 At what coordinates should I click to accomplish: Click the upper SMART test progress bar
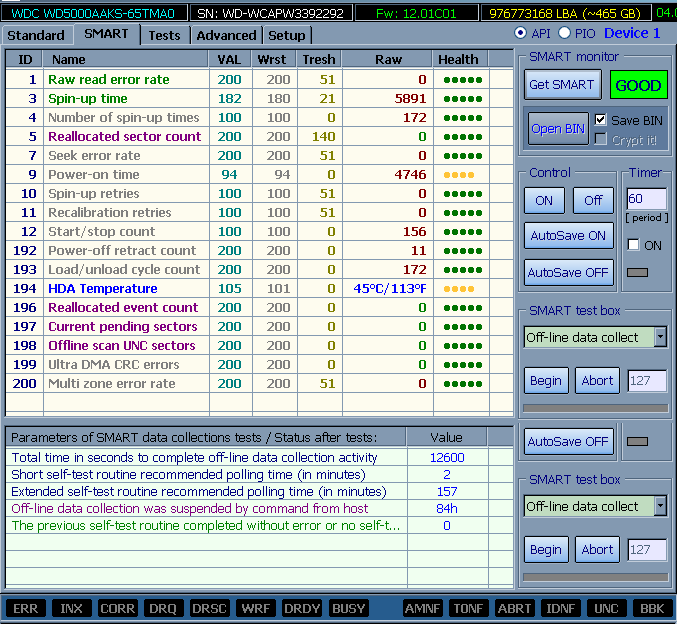coord(595,408)
